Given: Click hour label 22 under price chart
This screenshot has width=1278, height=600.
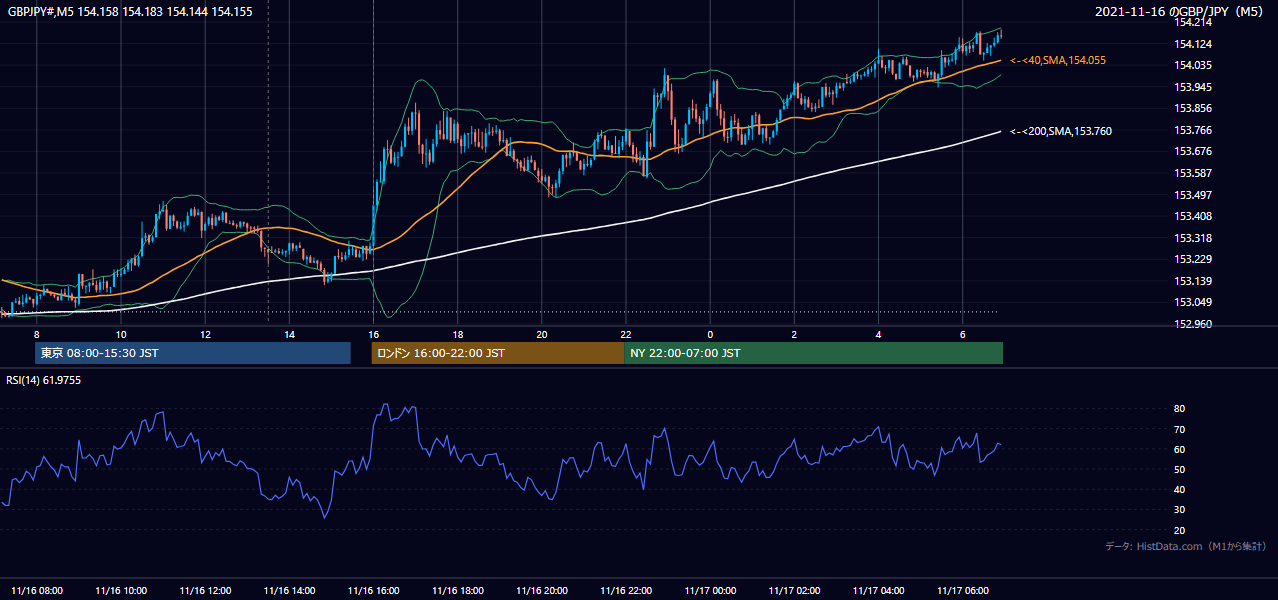Looking at the screenshot, I should click(x=626, y=334).
